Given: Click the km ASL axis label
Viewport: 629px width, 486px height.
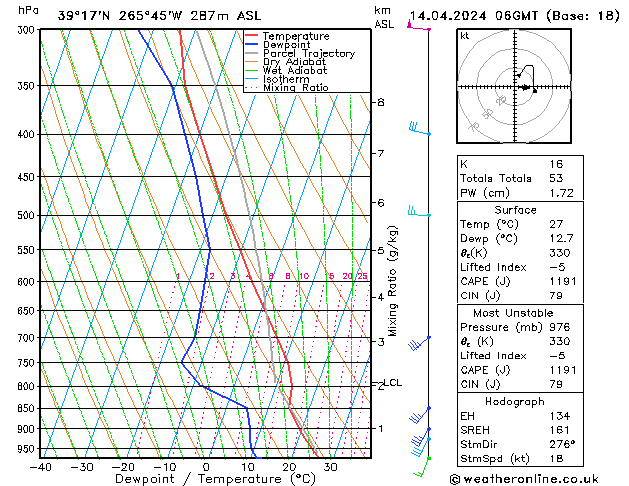Looking at the screenshot, I should tap(384, 17).
